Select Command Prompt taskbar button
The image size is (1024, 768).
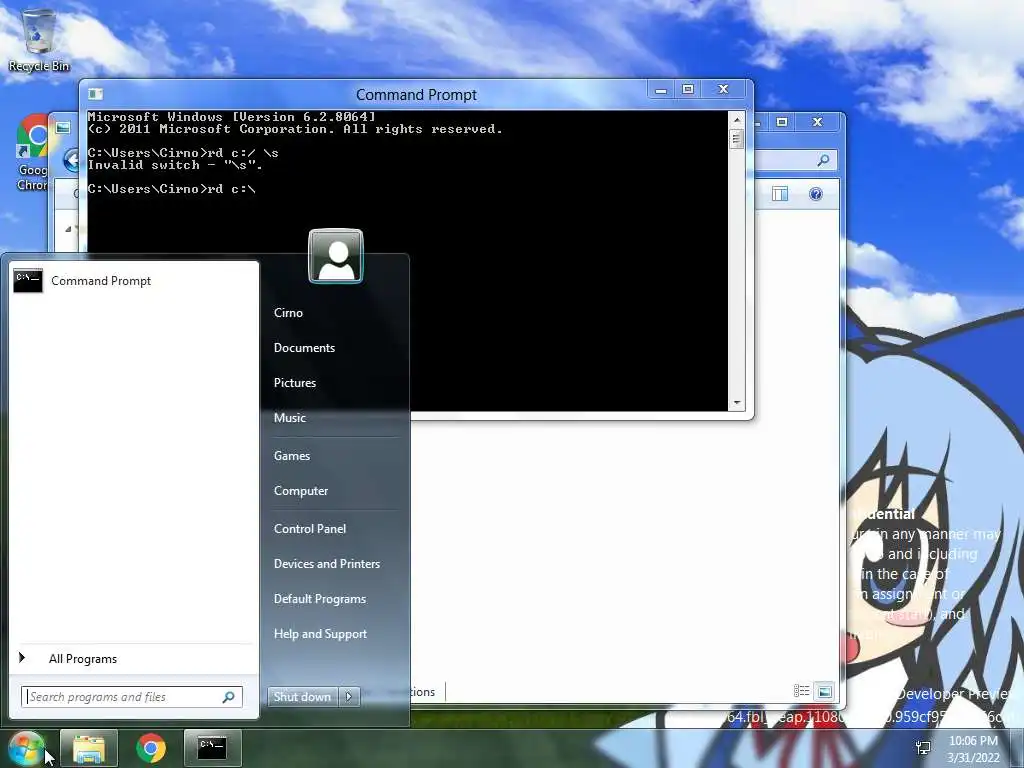point(212,748)
